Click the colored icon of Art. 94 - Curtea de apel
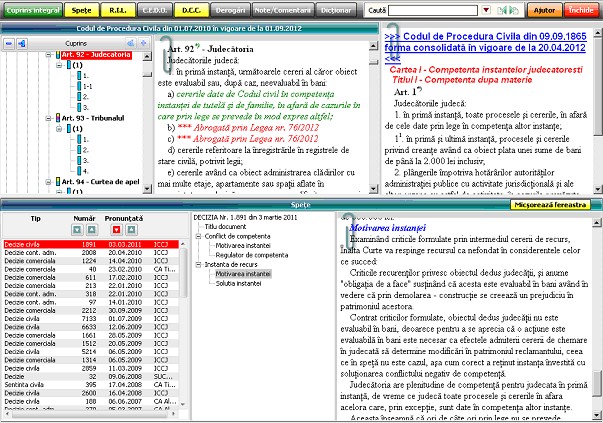Screen dimensions: 603x423 [x=58, y=182]
